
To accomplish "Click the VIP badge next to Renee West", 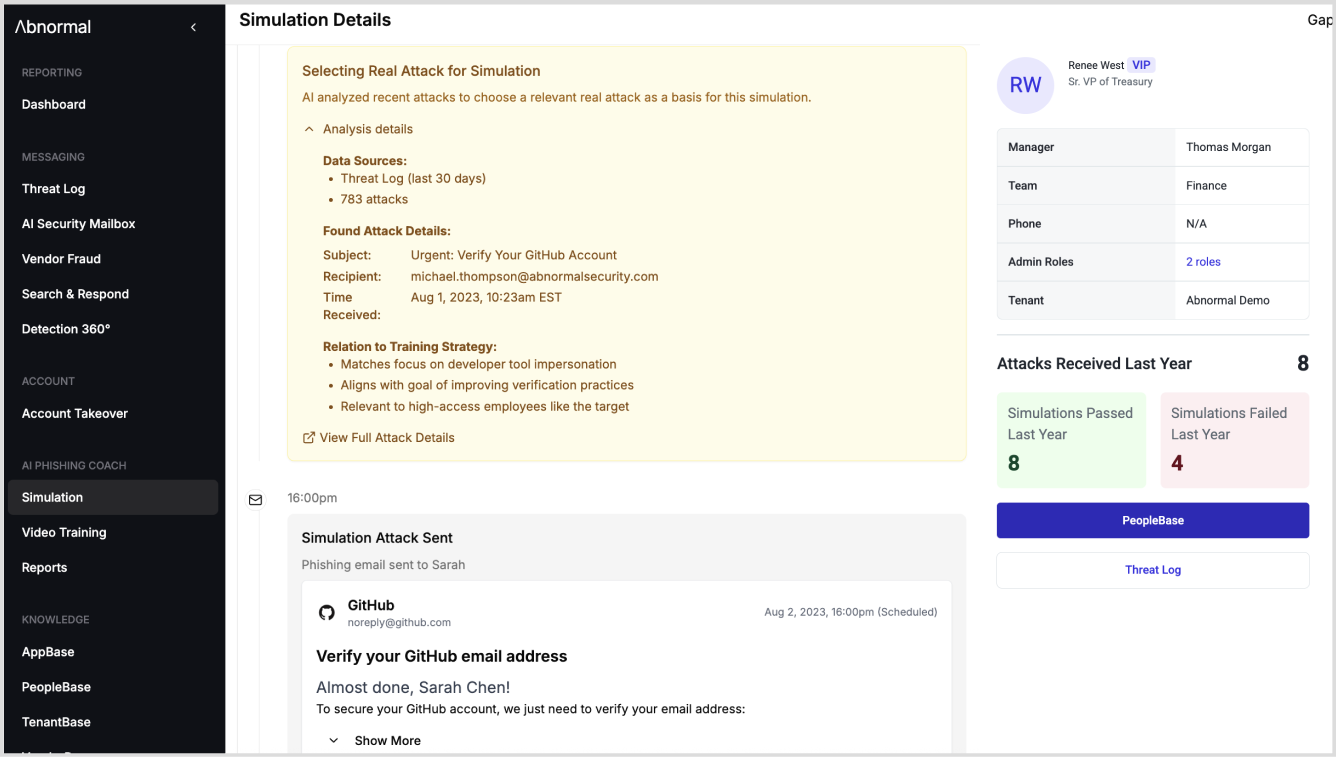I will [1141, 65].
